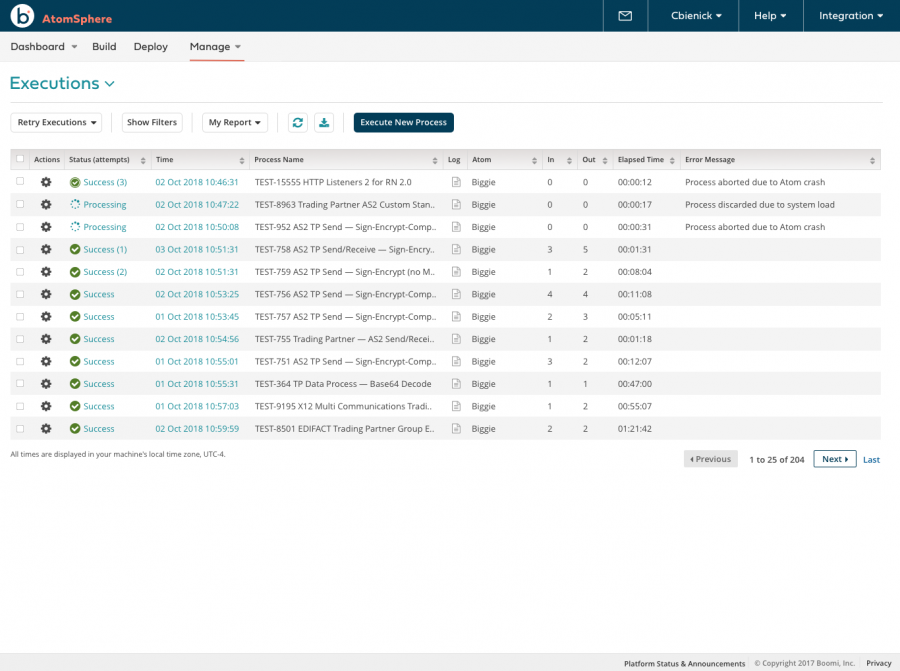Click the refresh executions icon
The width and height of the screenshot is (900, 671).
point(298,122)
